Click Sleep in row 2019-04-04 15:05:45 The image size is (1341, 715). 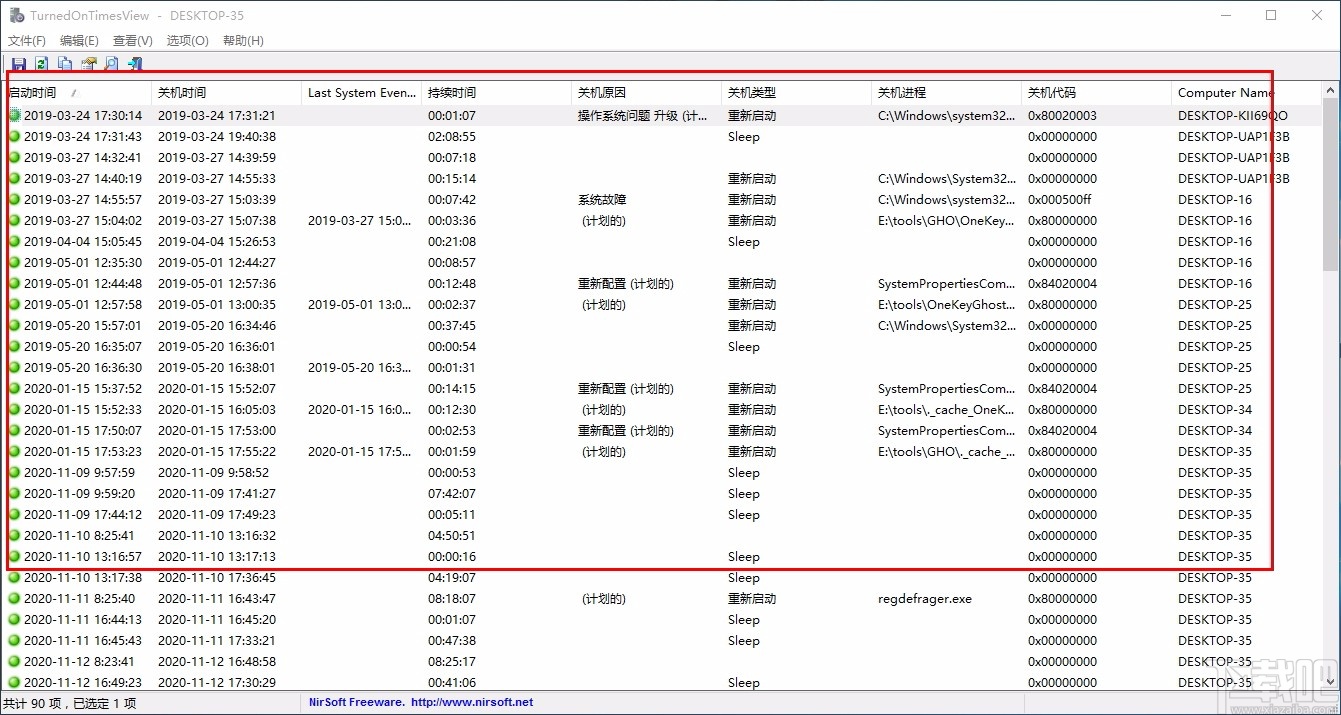tap(744, 242)
